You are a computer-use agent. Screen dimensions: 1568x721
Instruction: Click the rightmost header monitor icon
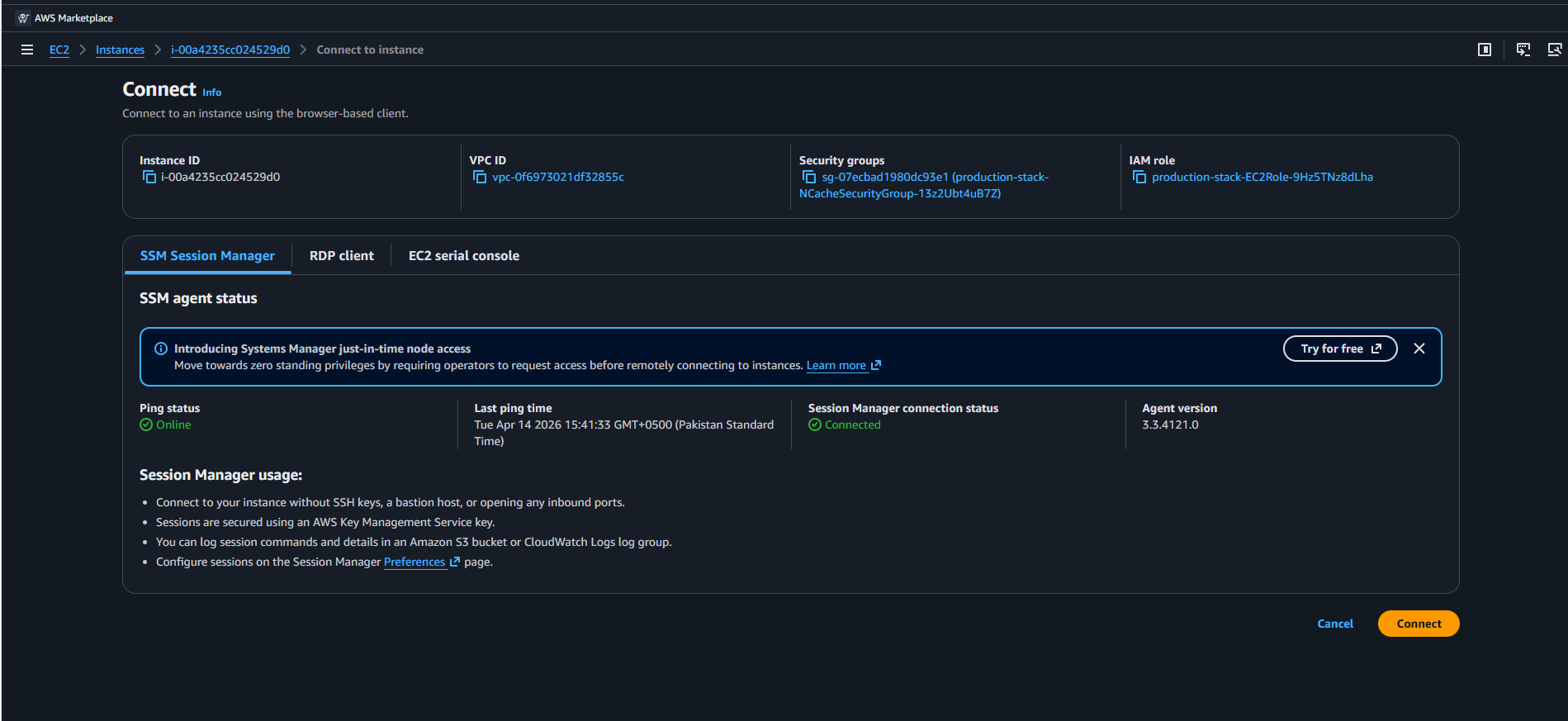1555,50
